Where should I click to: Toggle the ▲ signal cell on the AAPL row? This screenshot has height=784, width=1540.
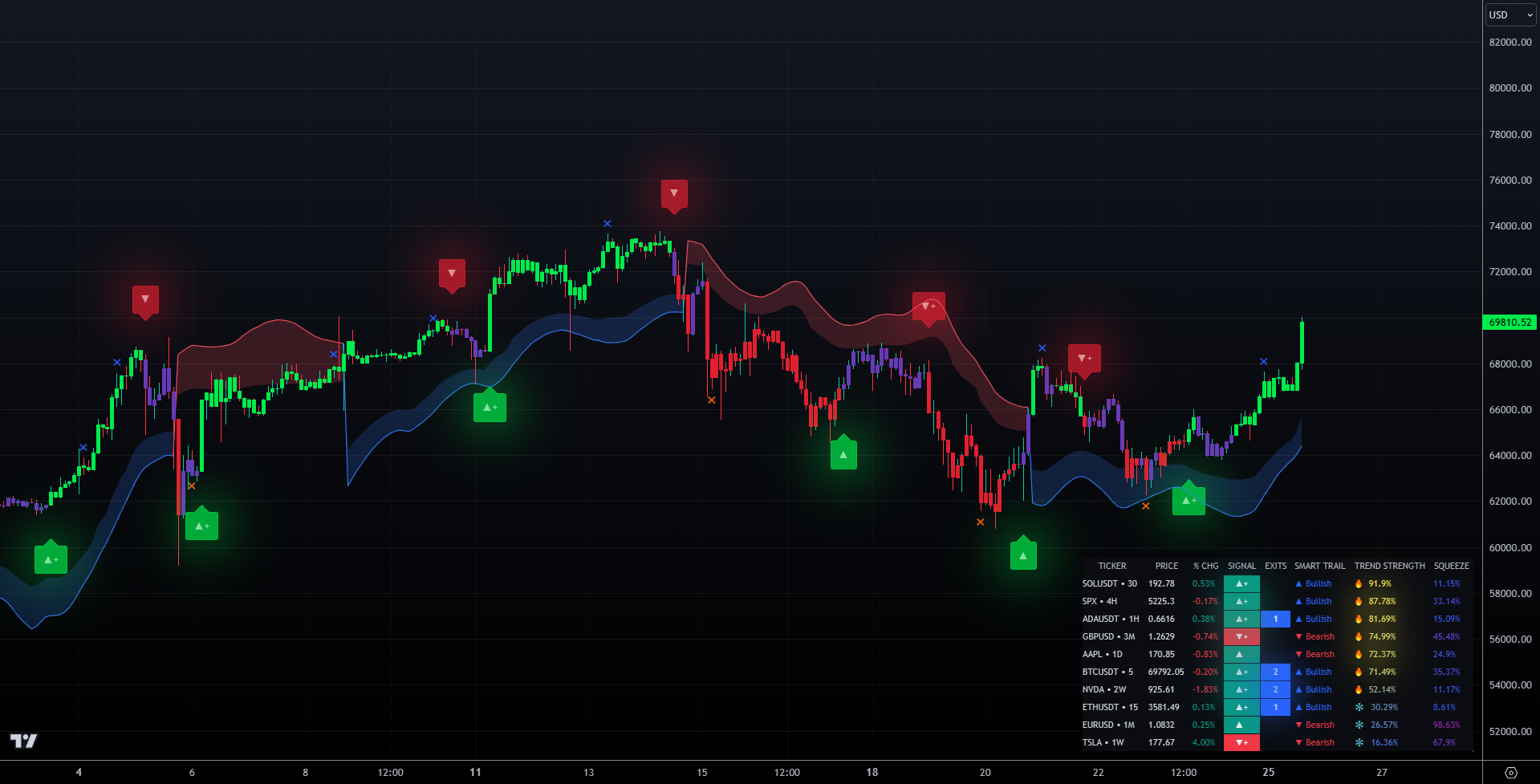pyautogui.click(x=1241, y=654)
